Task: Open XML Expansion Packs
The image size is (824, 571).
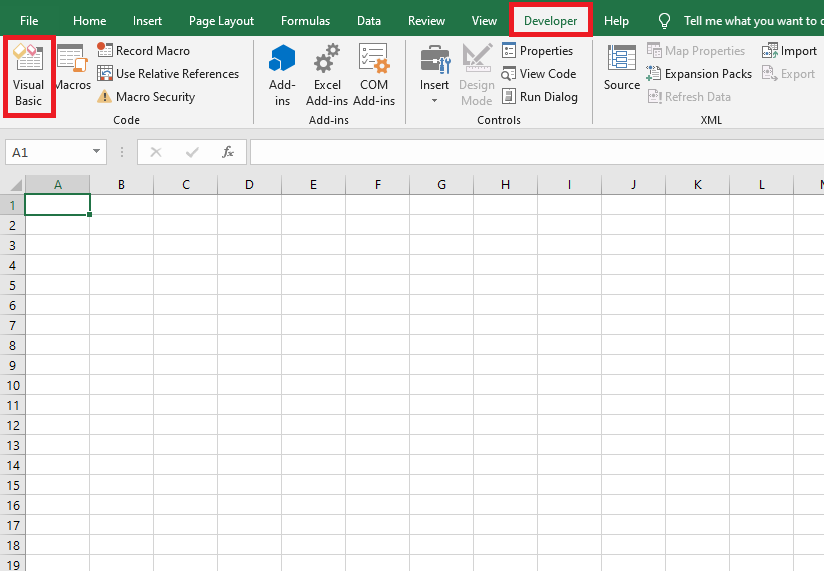Action: point(699,74)
